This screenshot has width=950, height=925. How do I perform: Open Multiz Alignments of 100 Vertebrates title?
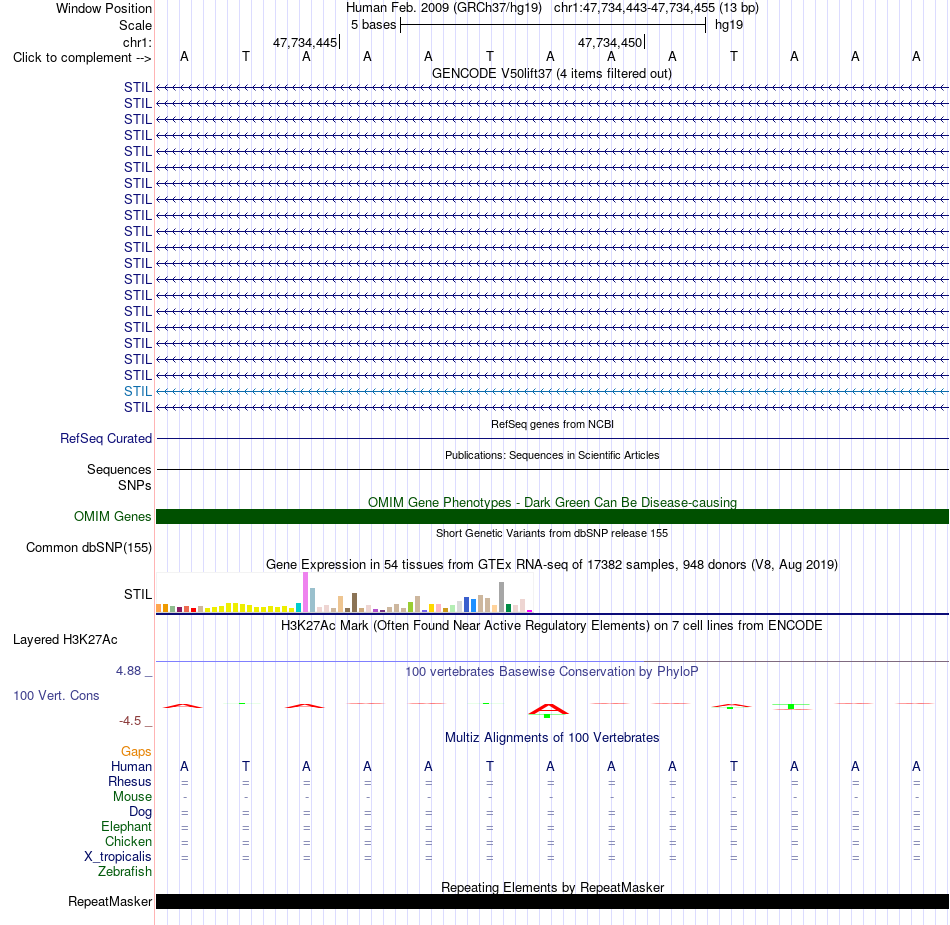tap(552, 737)
